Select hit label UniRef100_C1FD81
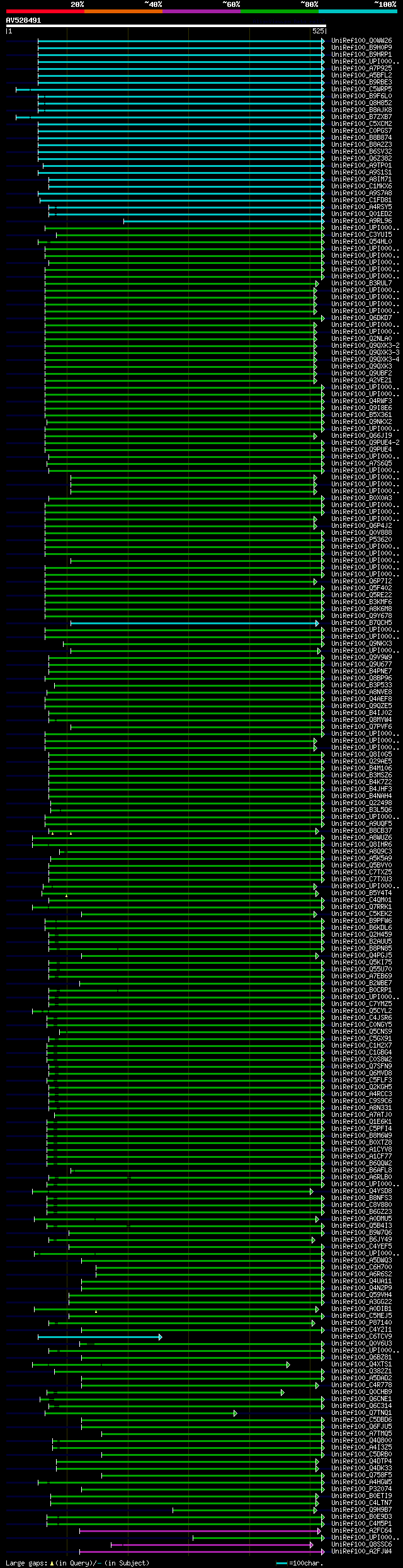The image size is (403, 1568). tap(361, 200)
